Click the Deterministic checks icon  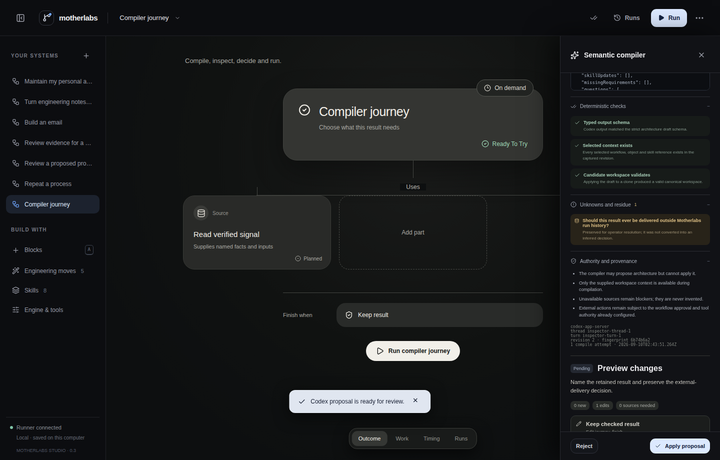coord(574,106)
